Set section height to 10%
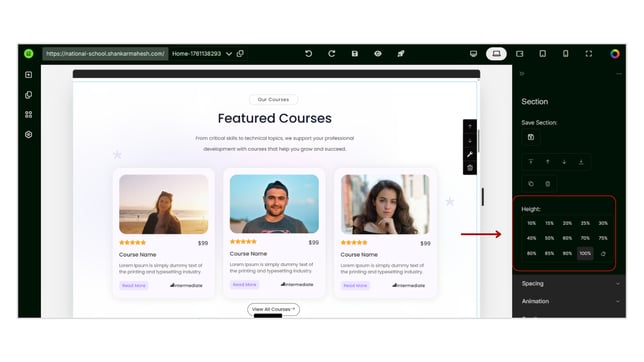Viewport: 644px width, 362px height. tap(531, 223)
